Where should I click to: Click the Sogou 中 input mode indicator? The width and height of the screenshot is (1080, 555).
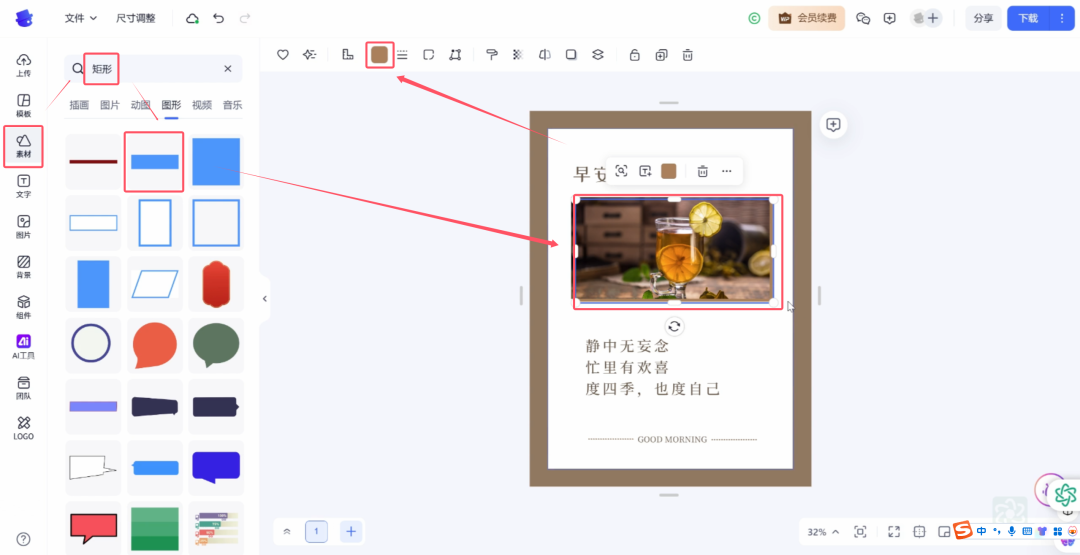coord(982,531)
